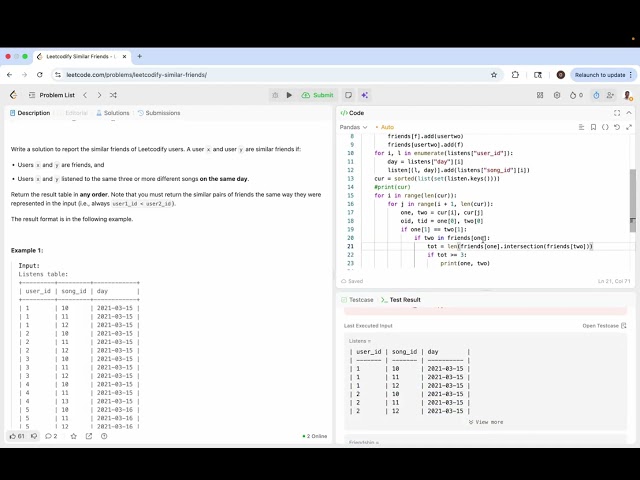
Task: Open the Editorial tab
Action: click(76, 113)
